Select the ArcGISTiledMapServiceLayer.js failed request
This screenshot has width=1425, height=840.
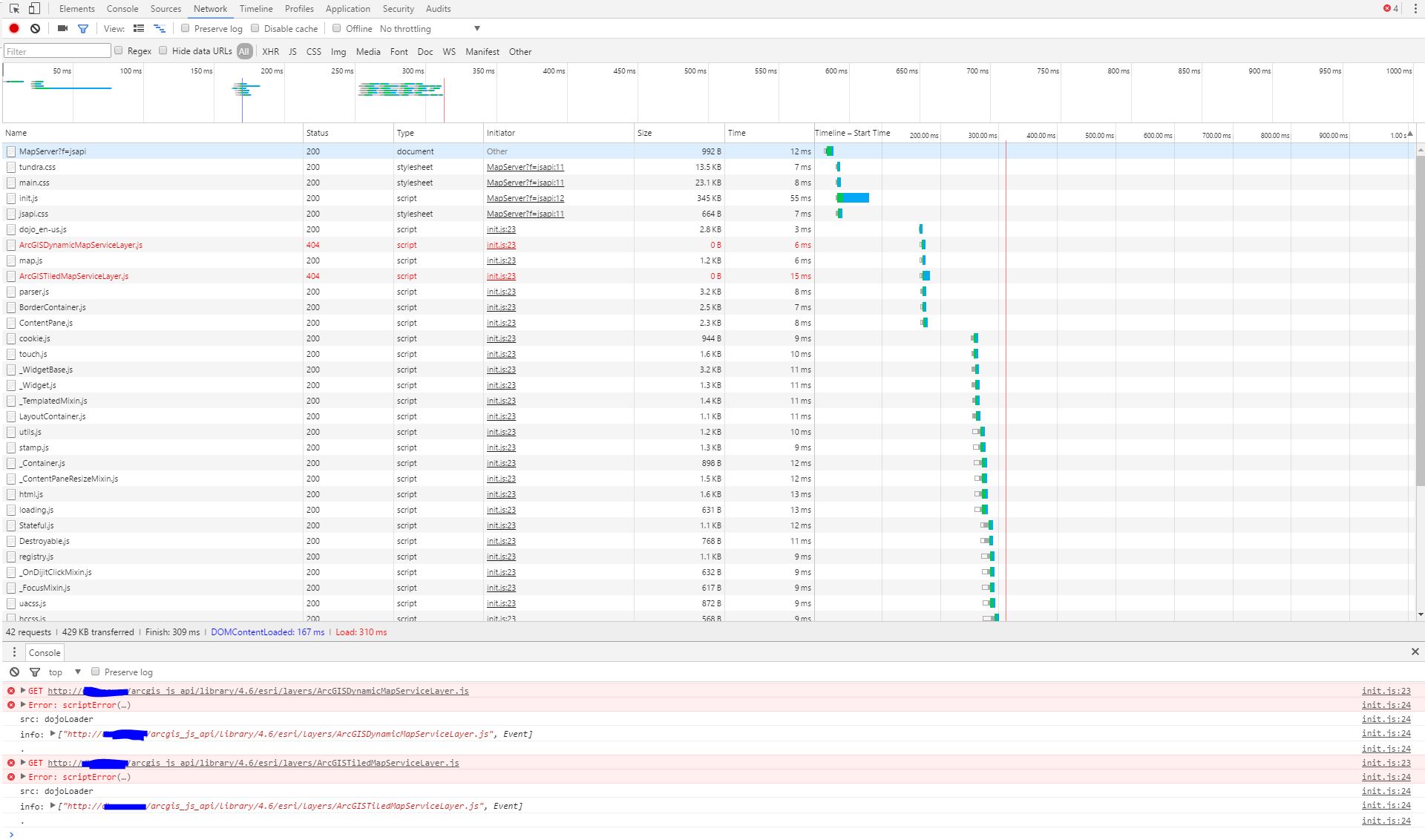73,276
